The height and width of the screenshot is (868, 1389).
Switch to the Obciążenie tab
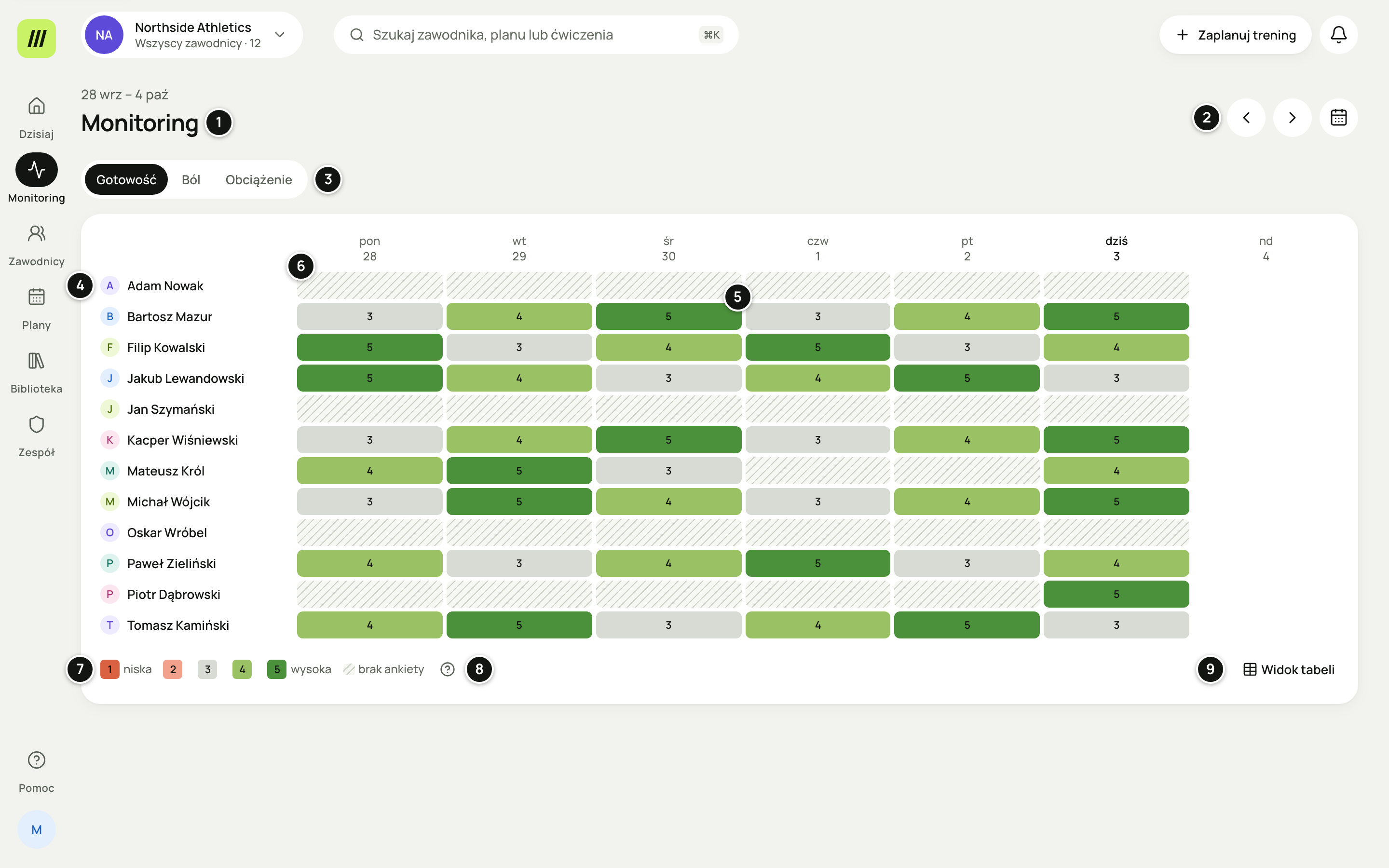[x=259, y=179]
